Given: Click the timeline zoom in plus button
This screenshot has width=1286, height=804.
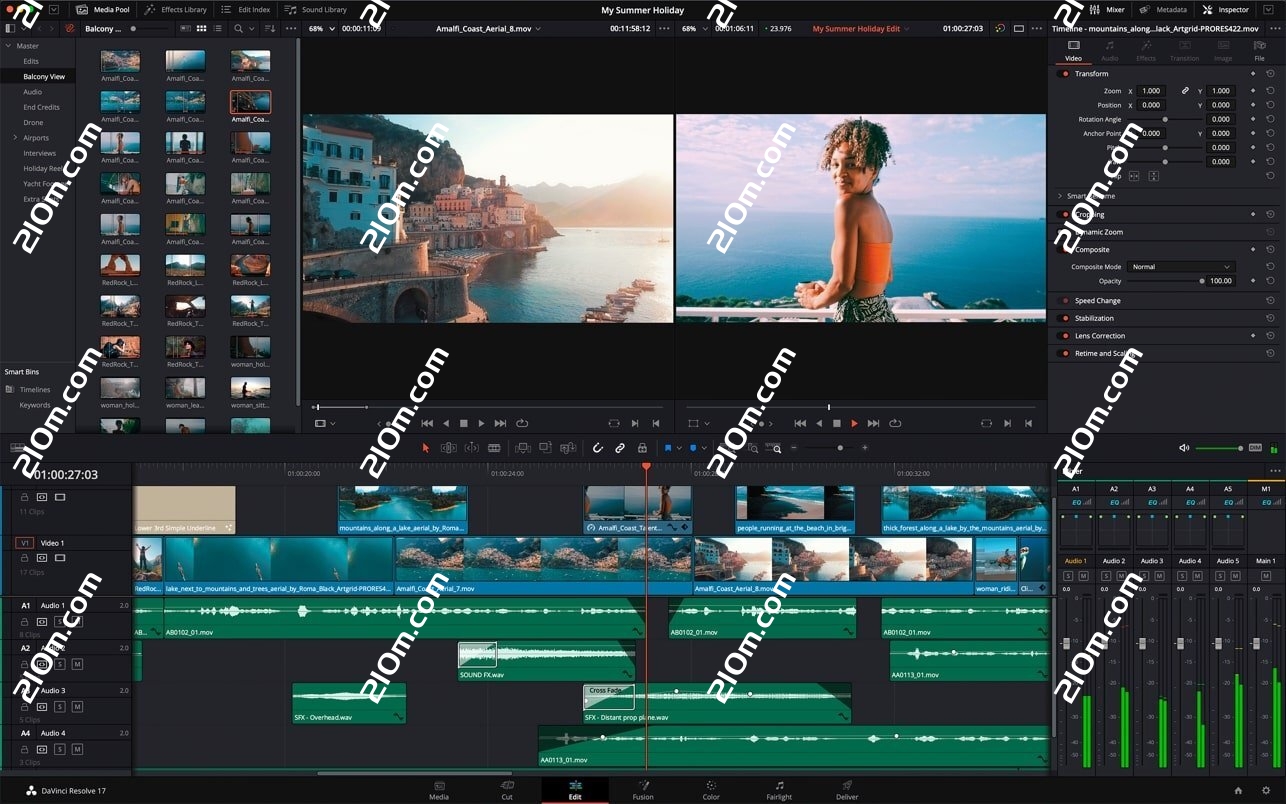Looking at the screenshot, I should (x=865, y=448).
